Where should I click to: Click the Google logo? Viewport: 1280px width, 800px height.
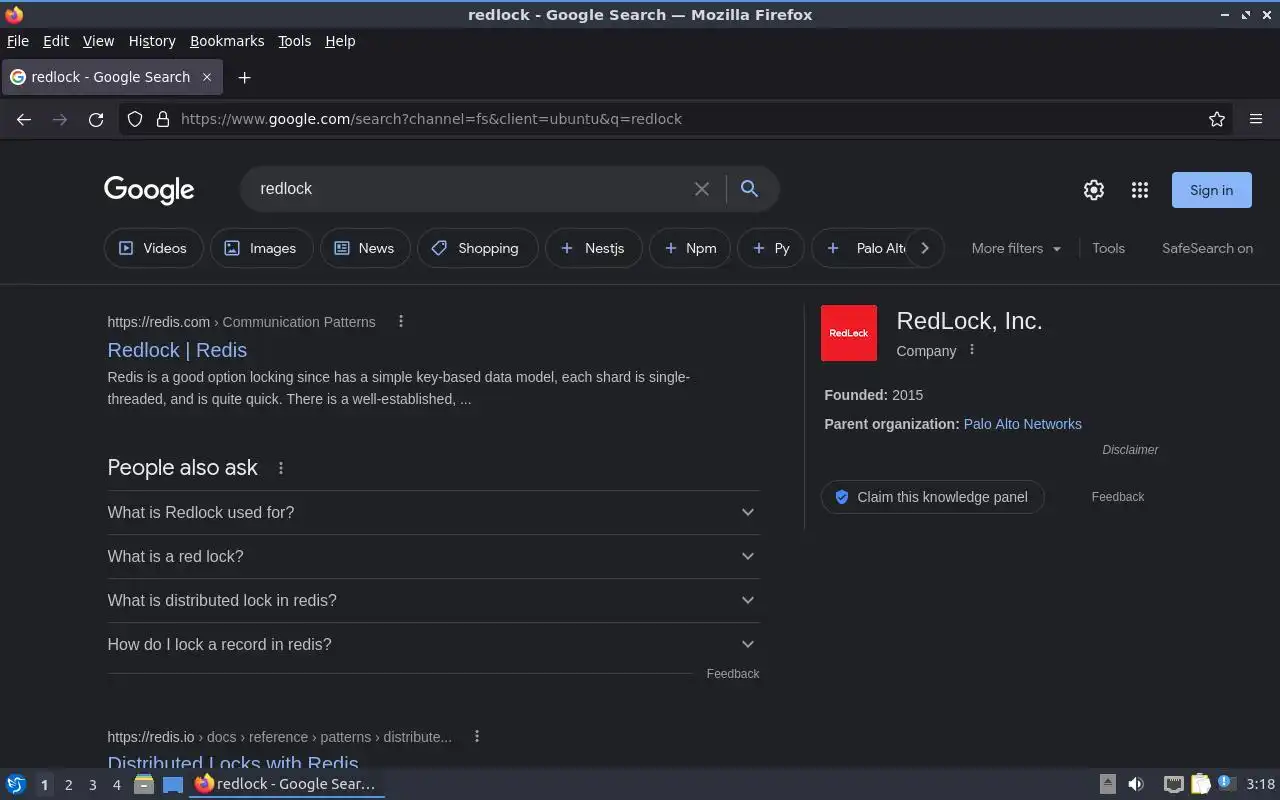click(149, 190)
